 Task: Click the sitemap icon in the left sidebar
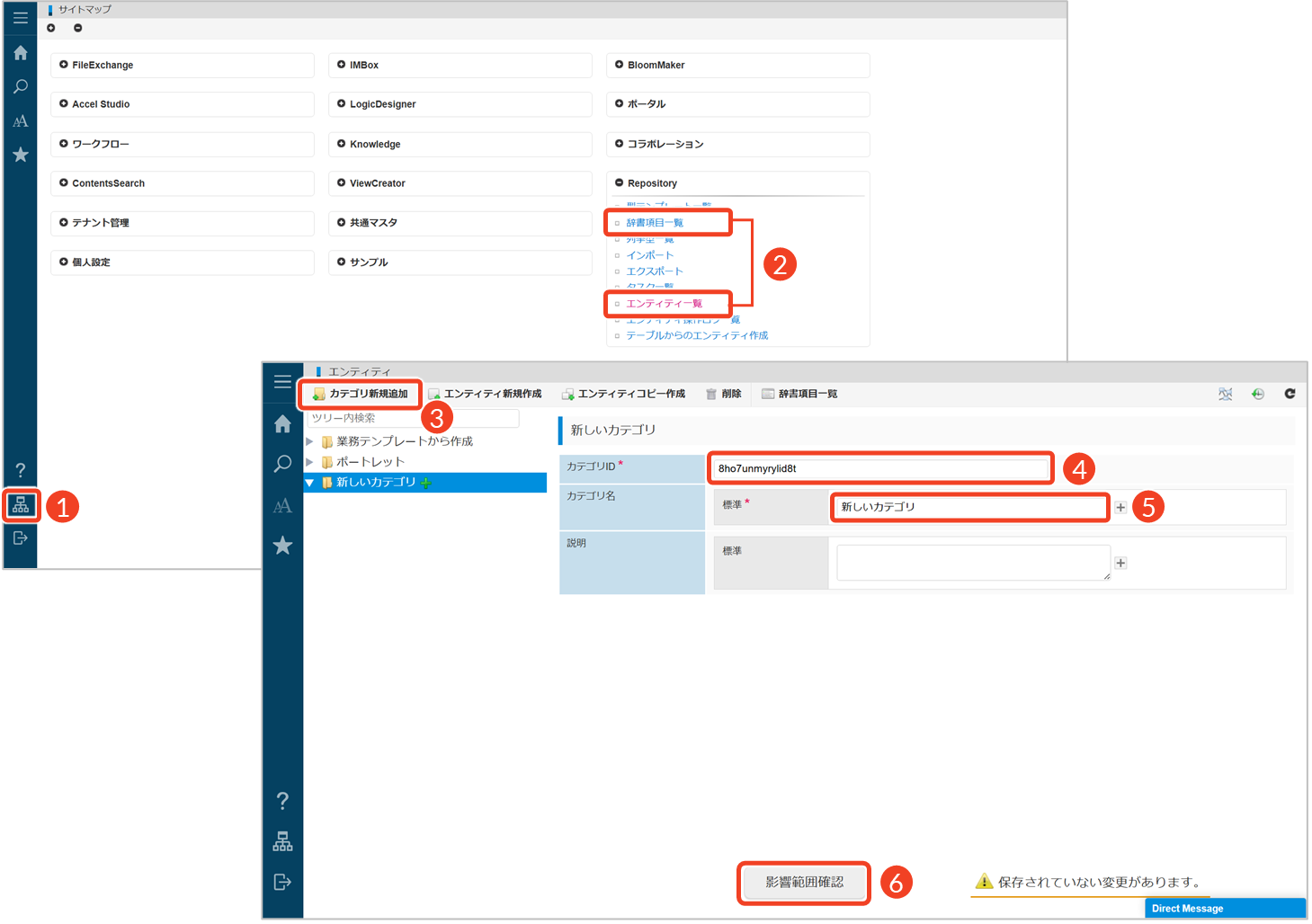coord(21,506)
